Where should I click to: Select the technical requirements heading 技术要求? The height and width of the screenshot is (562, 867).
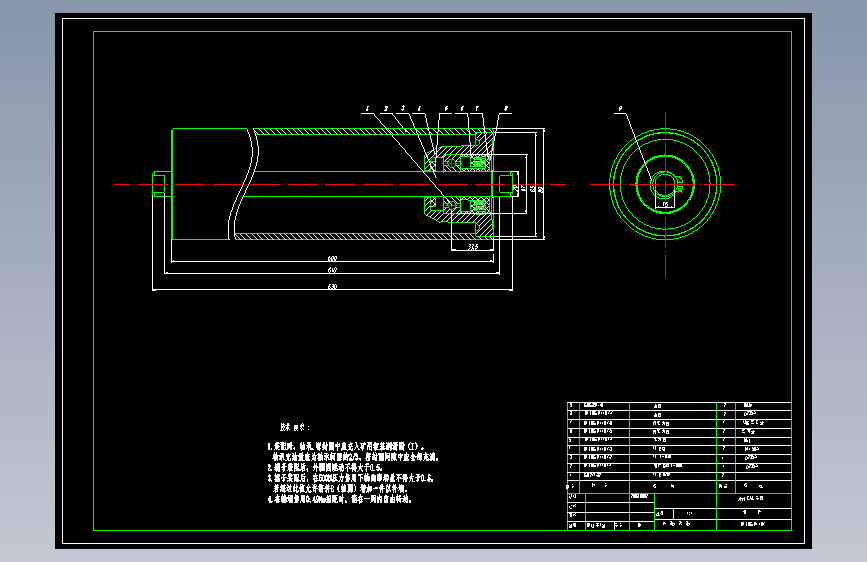coord(294,427)
